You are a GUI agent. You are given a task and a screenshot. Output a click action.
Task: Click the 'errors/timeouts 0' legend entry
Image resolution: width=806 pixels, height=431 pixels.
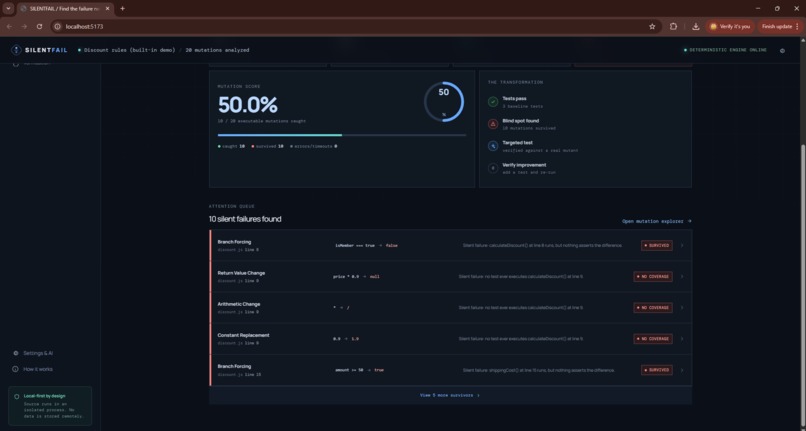click(314, 147)
